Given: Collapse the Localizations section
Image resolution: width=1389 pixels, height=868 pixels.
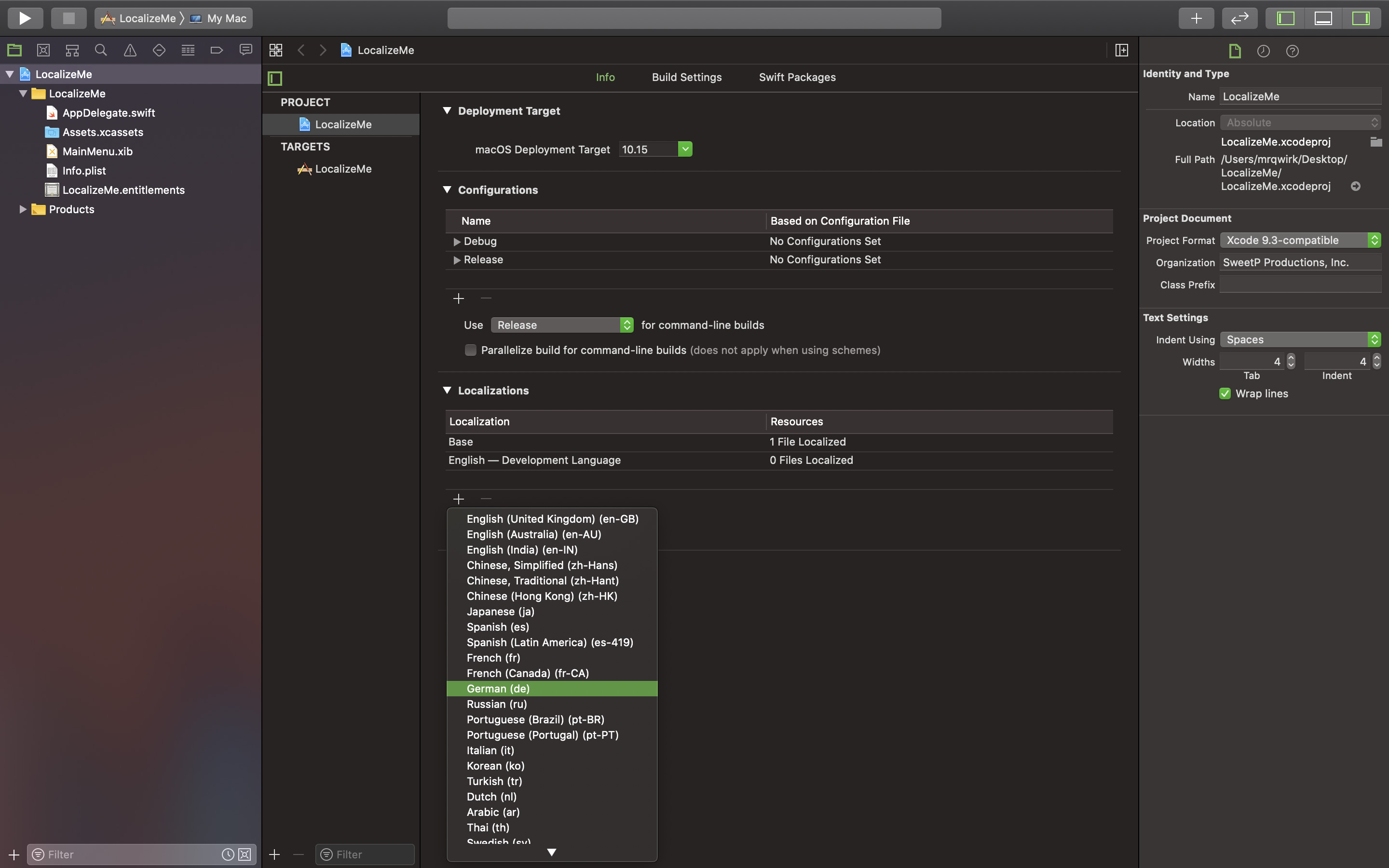Looking at the screenshot, I should click(447, 391).
